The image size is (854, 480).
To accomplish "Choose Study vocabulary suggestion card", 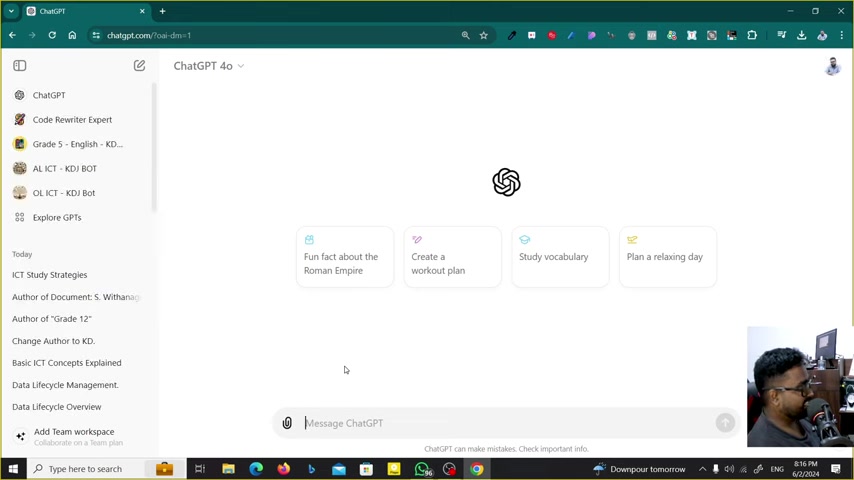I will [x=560, y=257].
